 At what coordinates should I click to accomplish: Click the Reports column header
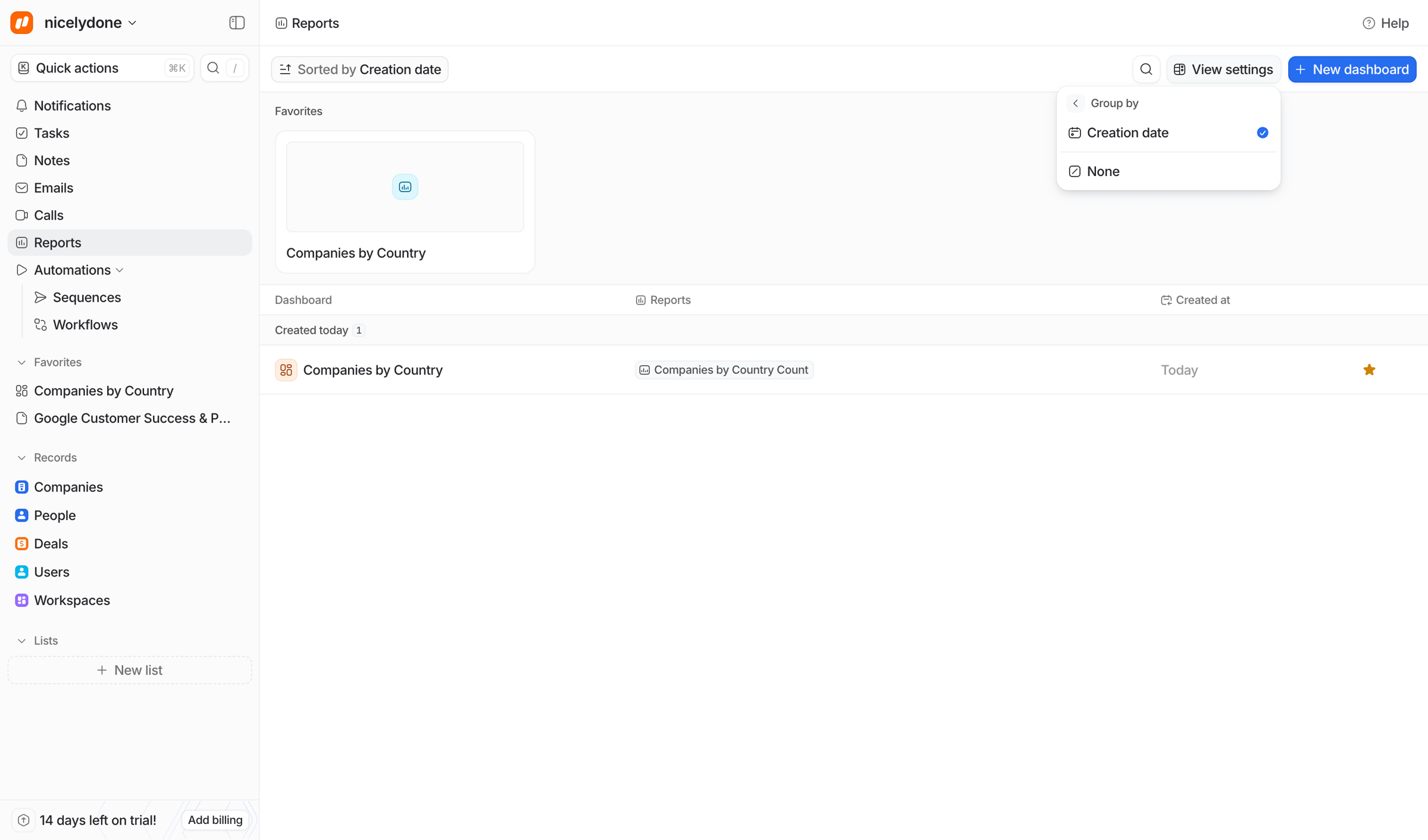point(663,300)
